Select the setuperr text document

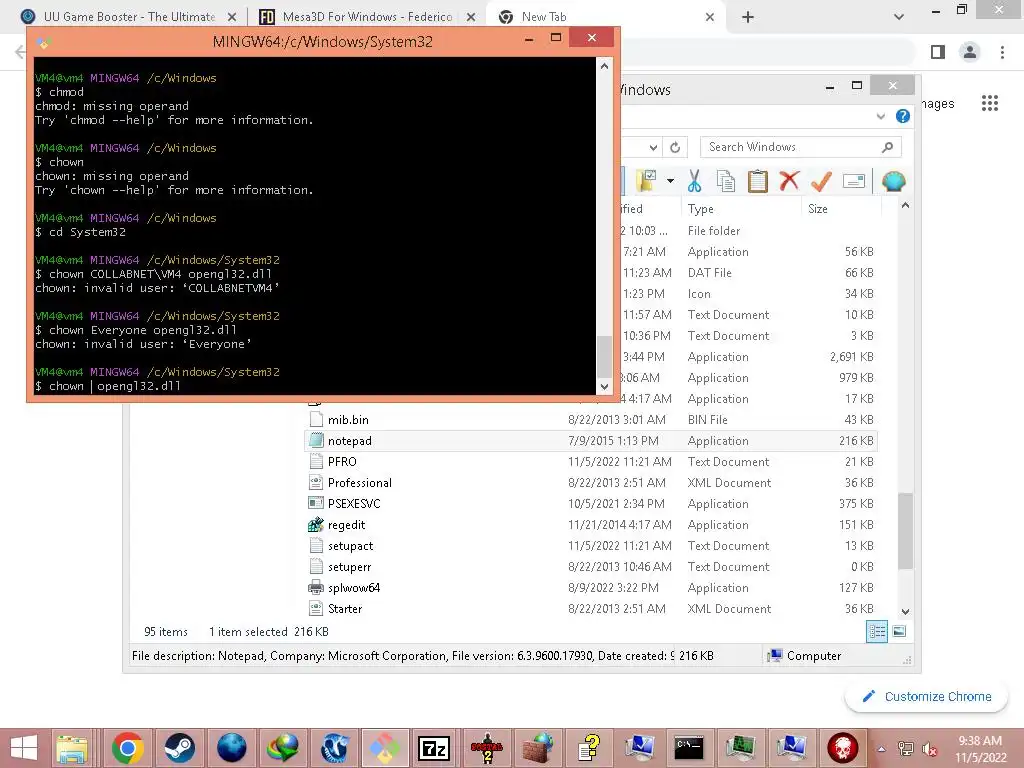(x=349, y=567)
